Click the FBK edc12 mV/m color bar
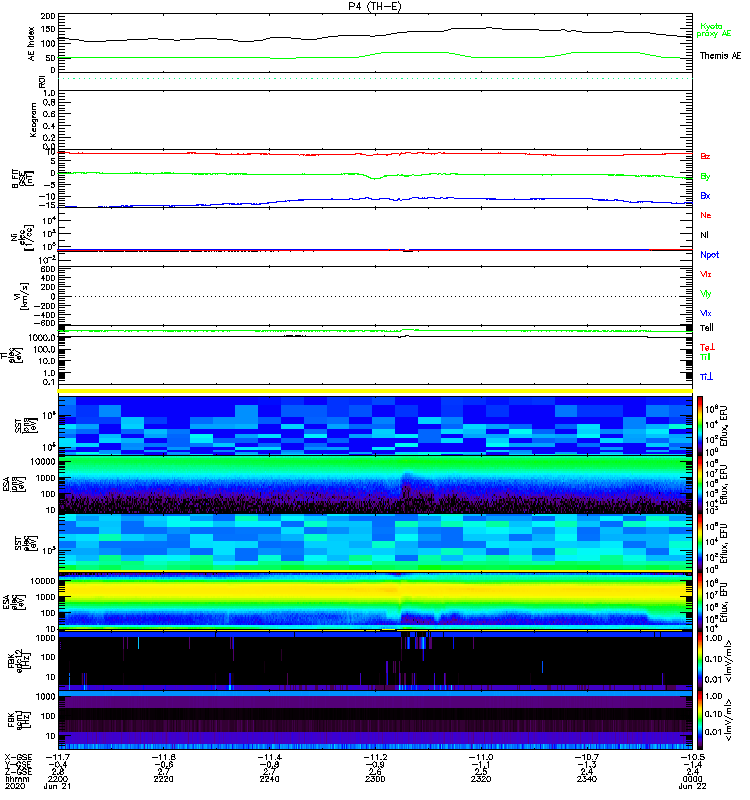 (x=700, y=661)
